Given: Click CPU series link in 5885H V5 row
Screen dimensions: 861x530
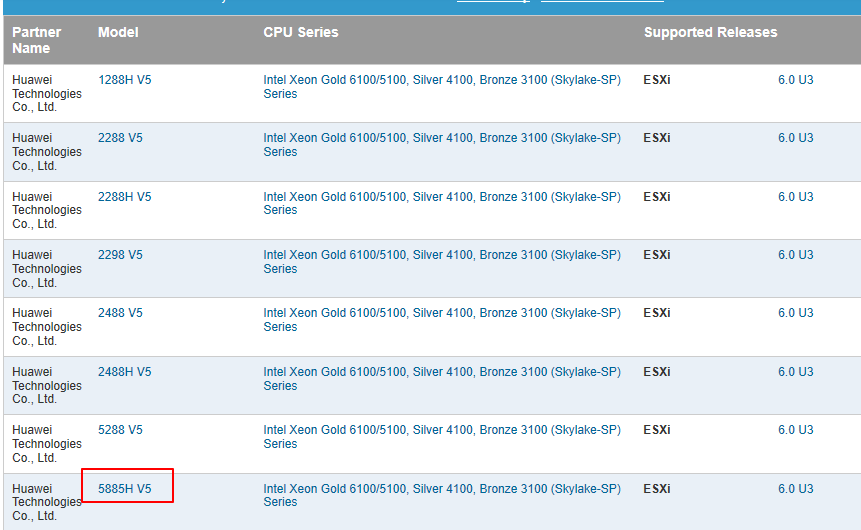Looking at the screenshot, I should pos(442,495).
